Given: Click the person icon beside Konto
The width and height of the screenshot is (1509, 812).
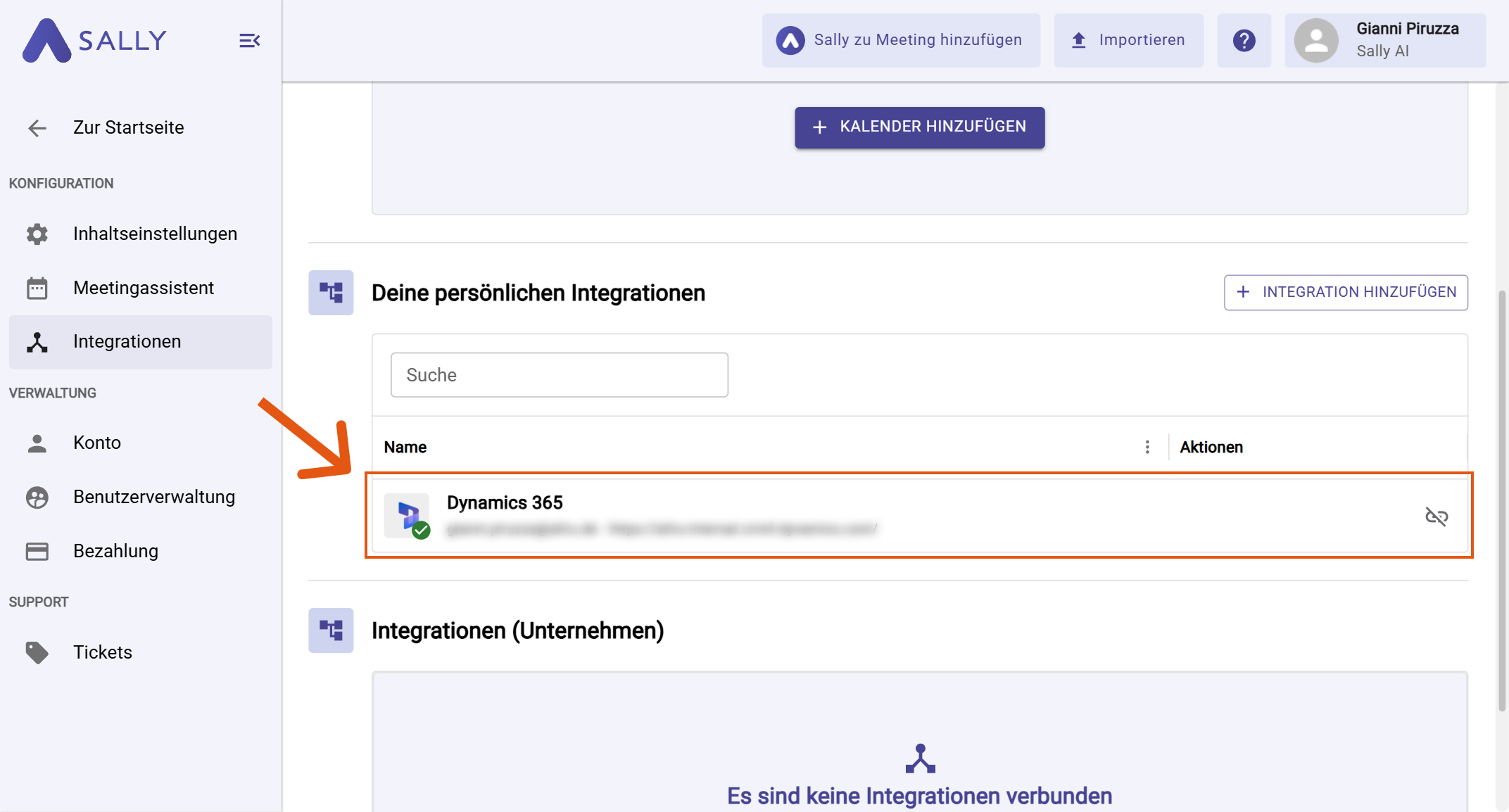Looking at the screenshot, I should pyautogui.click(x=37, y=443).
